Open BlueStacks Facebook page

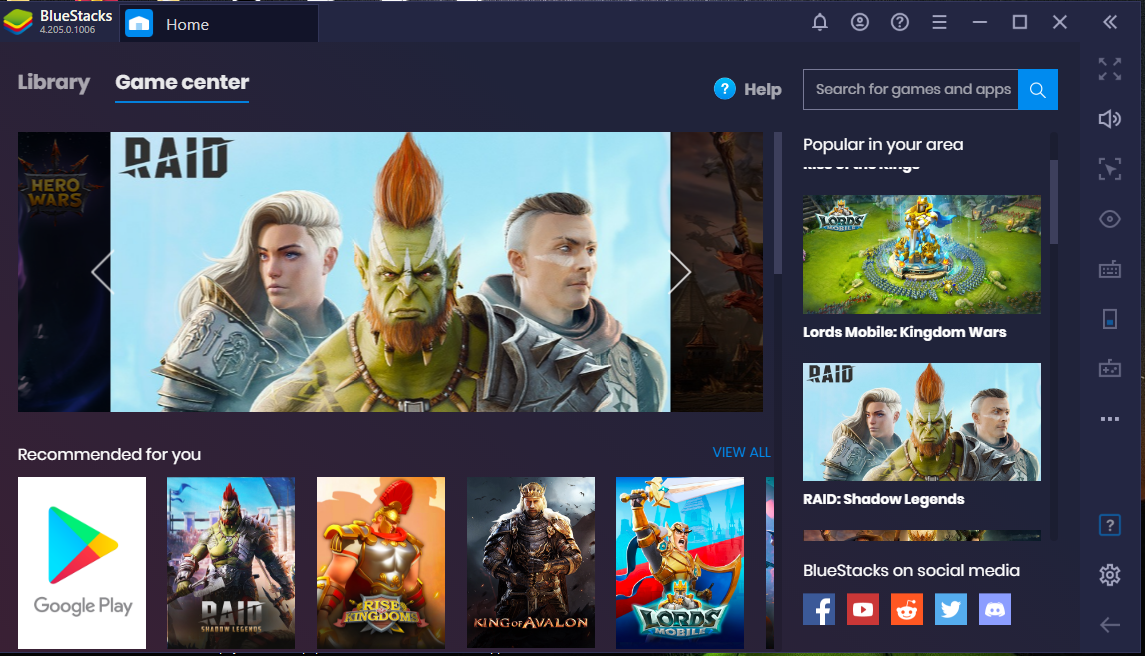[x=819, y=609]
